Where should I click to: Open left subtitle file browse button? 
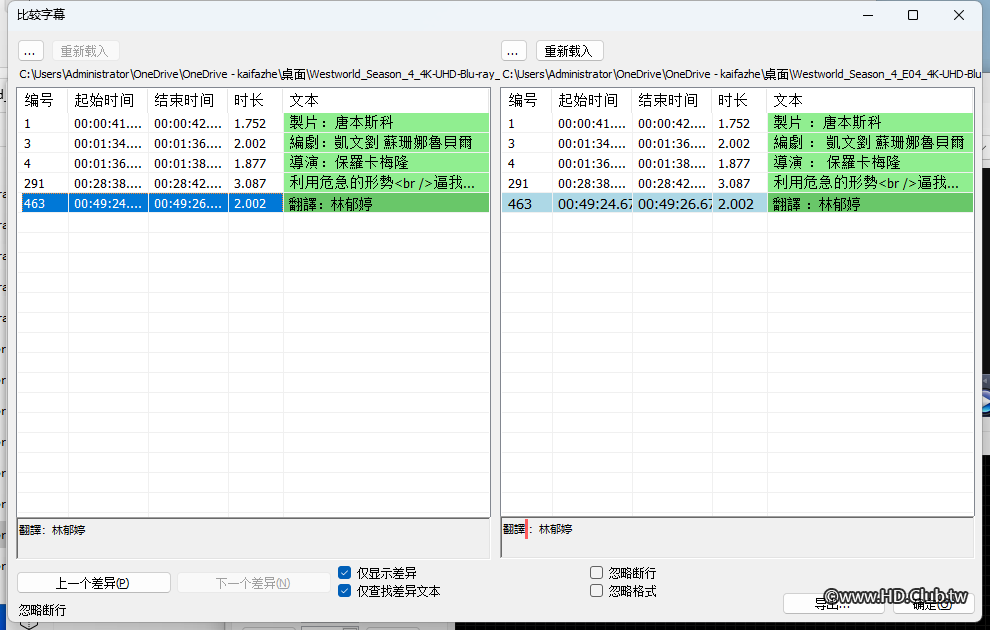coord(30,51)
